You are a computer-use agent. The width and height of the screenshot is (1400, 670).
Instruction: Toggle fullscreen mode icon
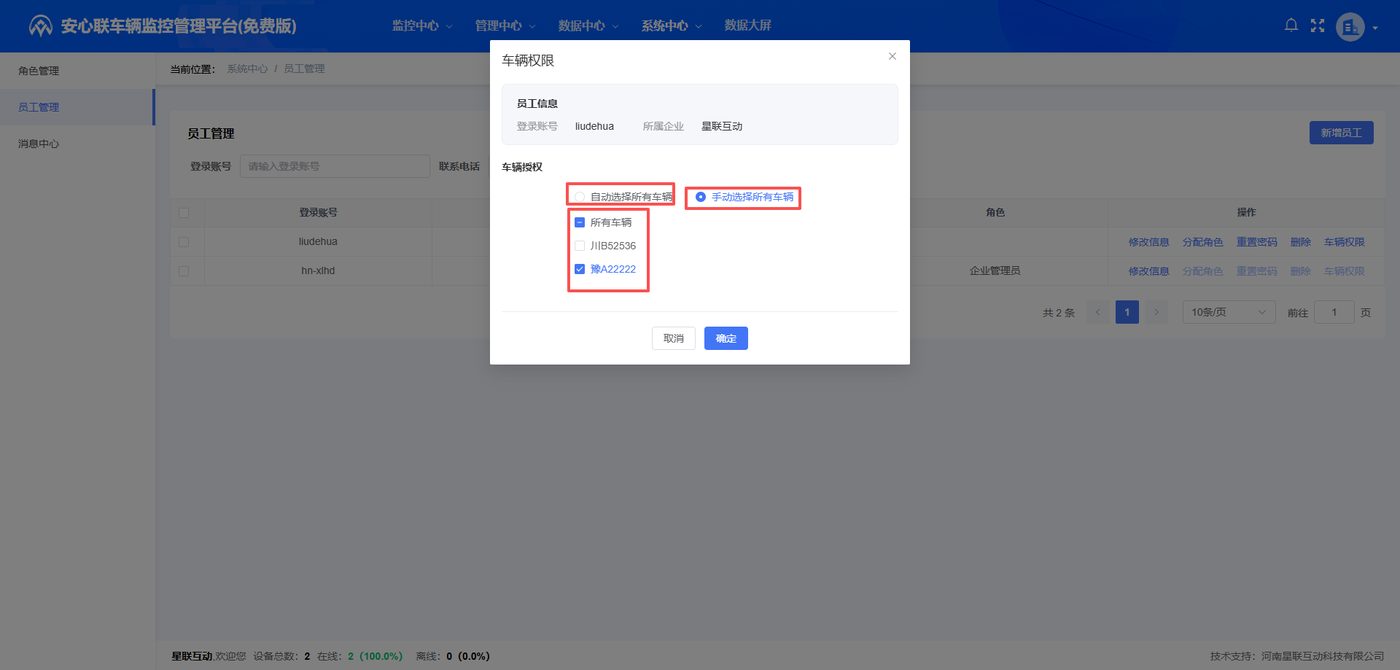click(x=1317, y=26)
